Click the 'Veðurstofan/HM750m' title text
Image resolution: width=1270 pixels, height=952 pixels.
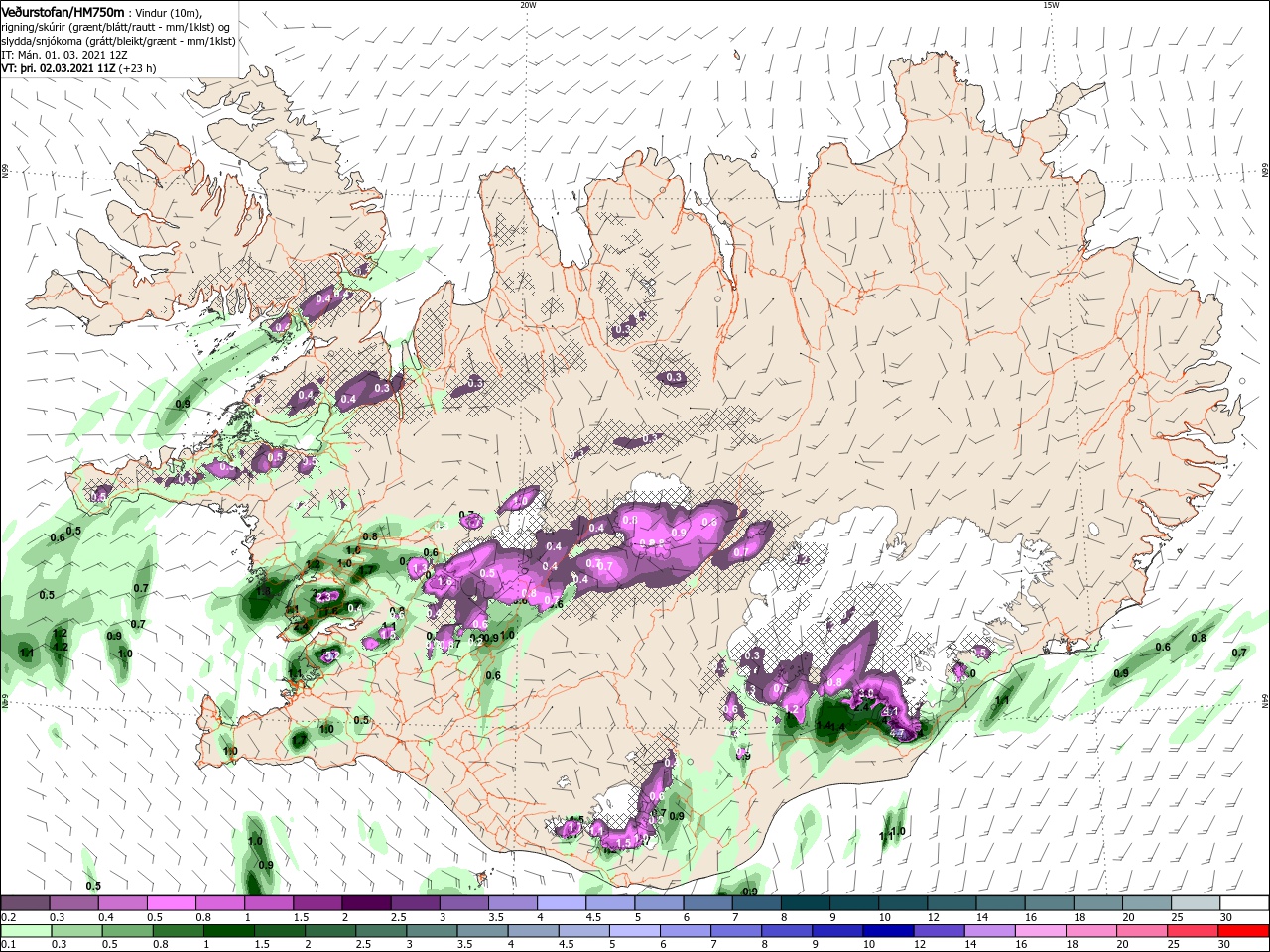coord(63,12)
